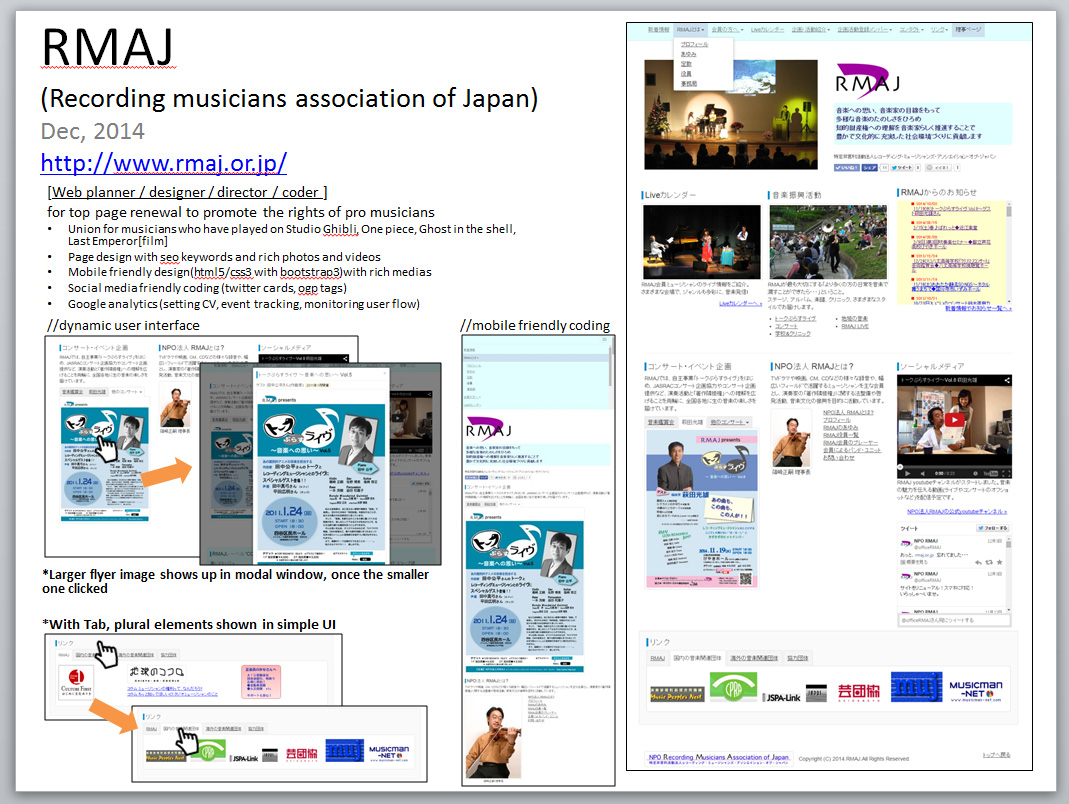
Task: Open Liveカレンダー in the top nav
Action: coord(767,30)
